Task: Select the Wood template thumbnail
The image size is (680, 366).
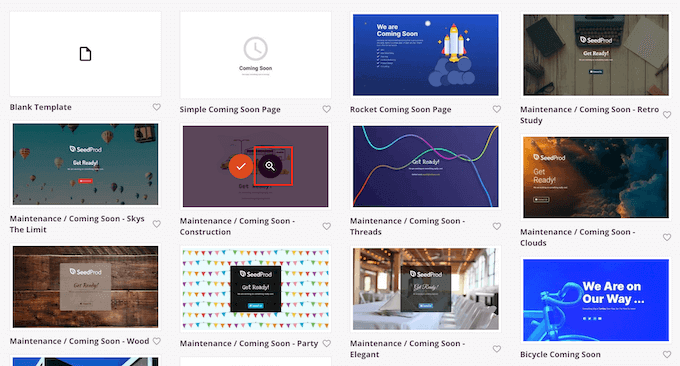Action: click(85, 287)
